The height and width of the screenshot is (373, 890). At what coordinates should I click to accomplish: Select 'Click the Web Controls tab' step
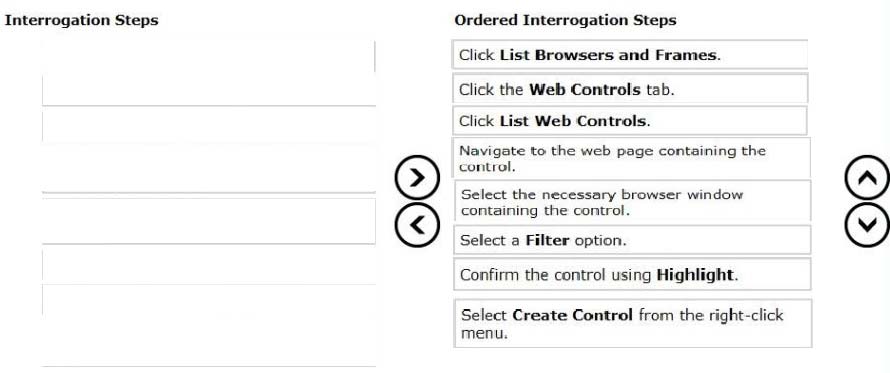point(630,89)
